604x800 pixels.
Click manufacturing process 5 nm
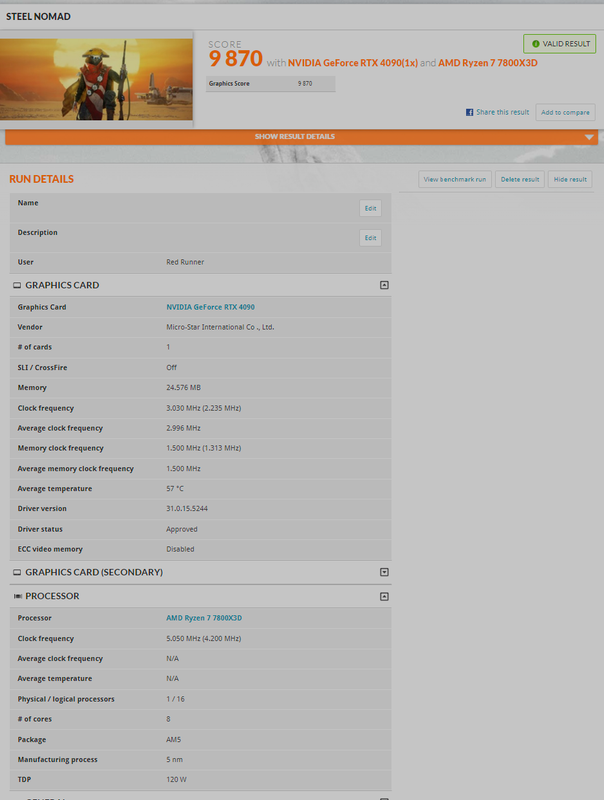tap(174, 760)
